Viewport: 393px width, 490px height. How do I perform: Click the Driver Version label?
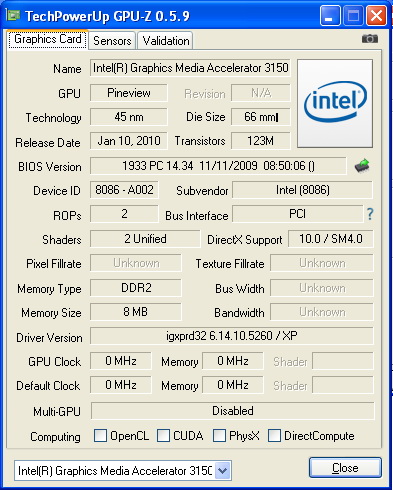[49, 338]
